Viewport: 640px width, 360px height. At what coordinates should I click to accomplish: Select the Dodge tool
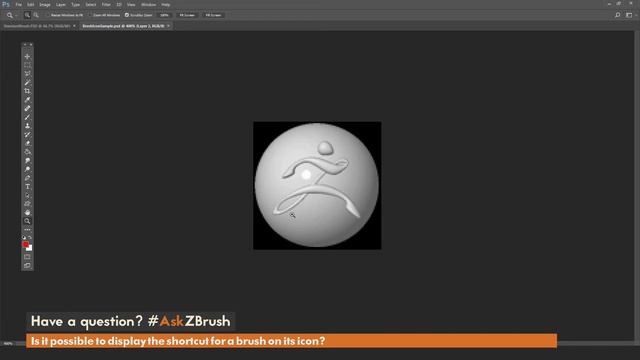[x=27, y=169]
